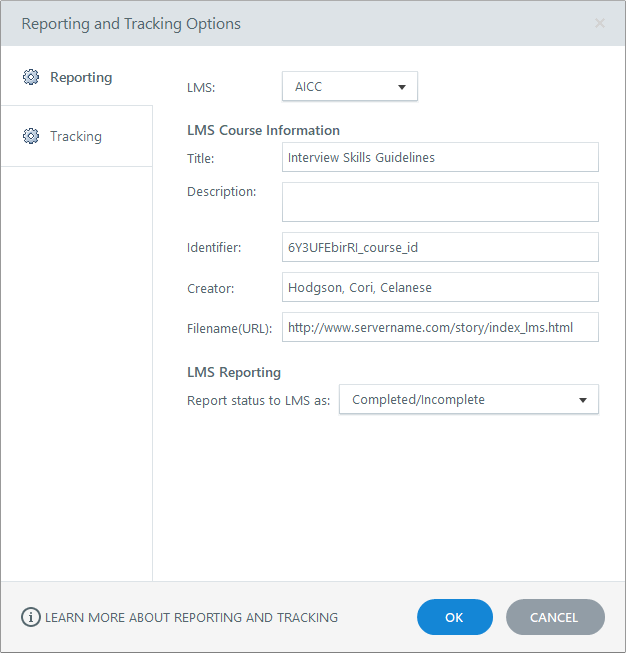
Task: Click the info circle icon at bottom left
Action: [31, 617]
